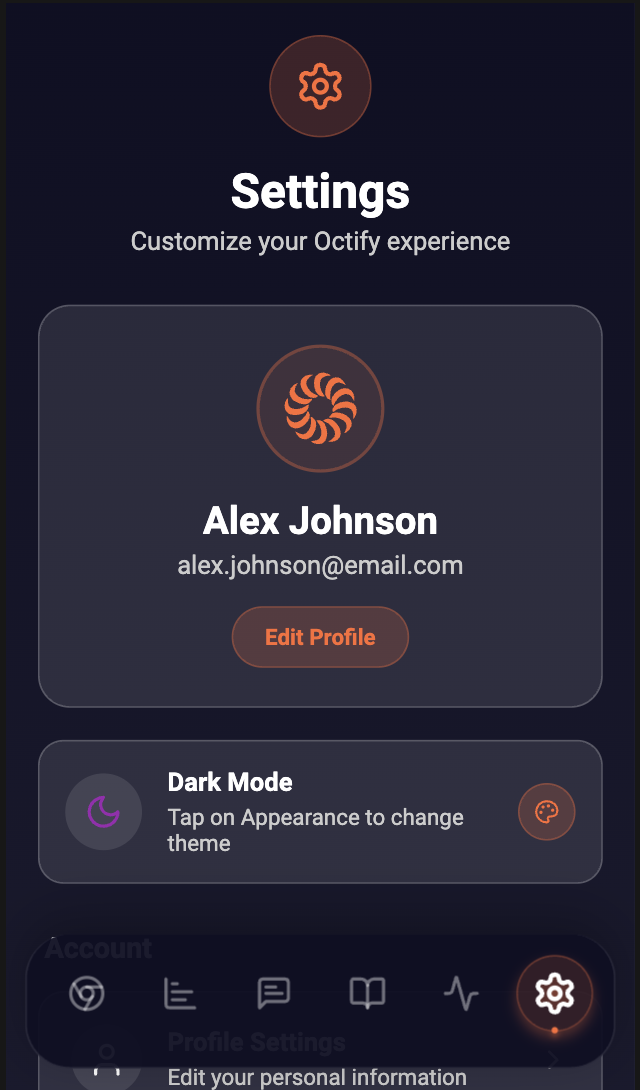Click the 'Customize your Octify experience' subtitle
This screenshot has width=640, height=1090.
pos(320,241)
